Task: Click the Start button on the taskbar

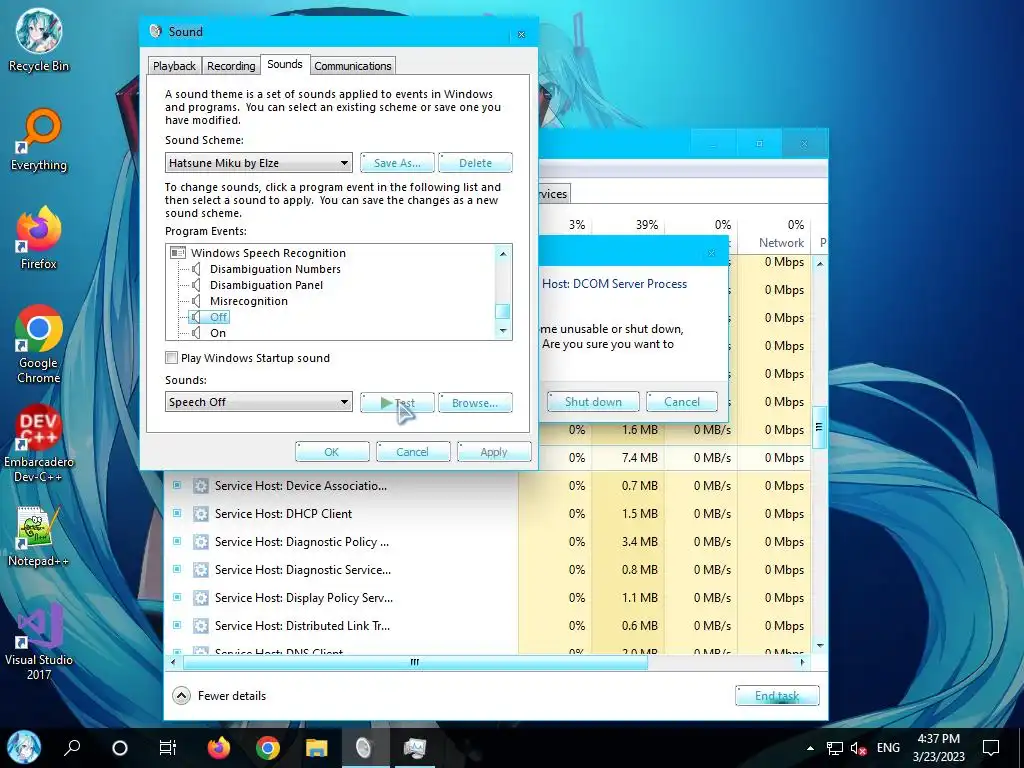Action: click(24, 748)
